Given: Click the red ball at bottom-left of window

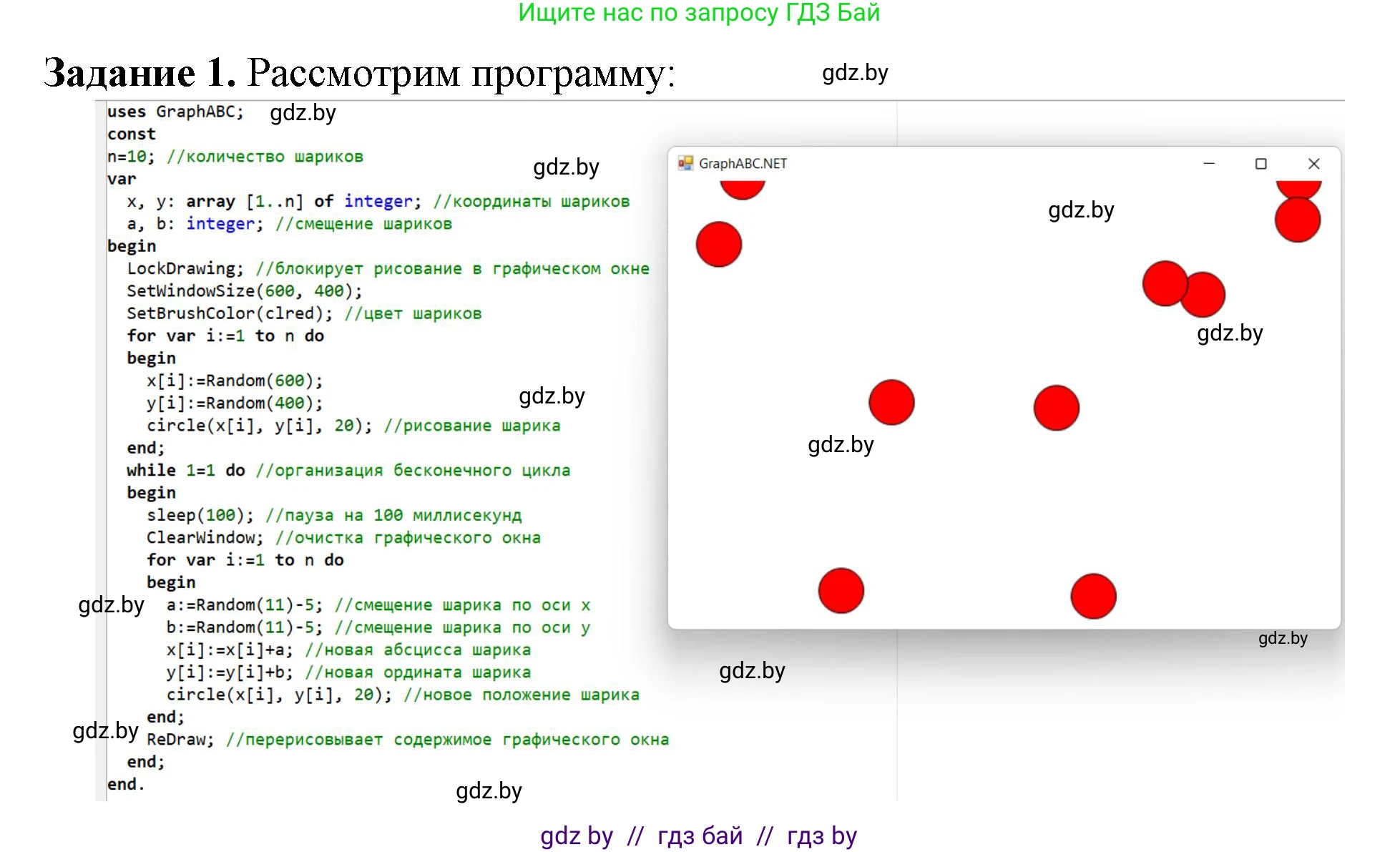Looking at the screenshot, I should click(x=841, y=591).
